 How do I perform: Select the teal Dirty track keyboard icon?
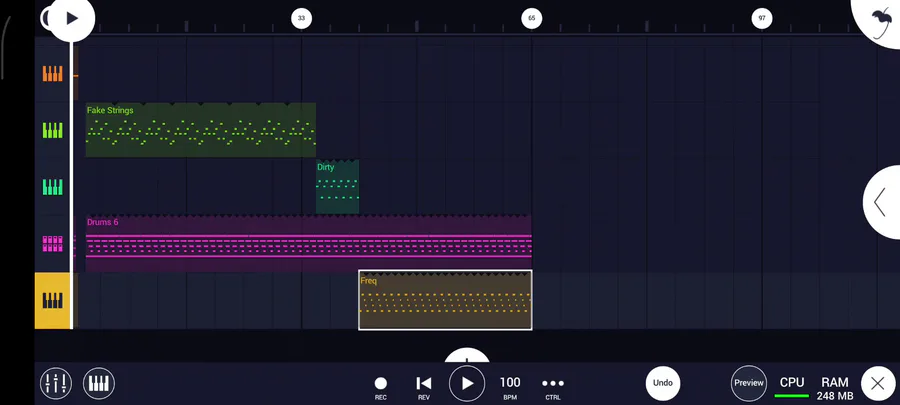(52, 187)
